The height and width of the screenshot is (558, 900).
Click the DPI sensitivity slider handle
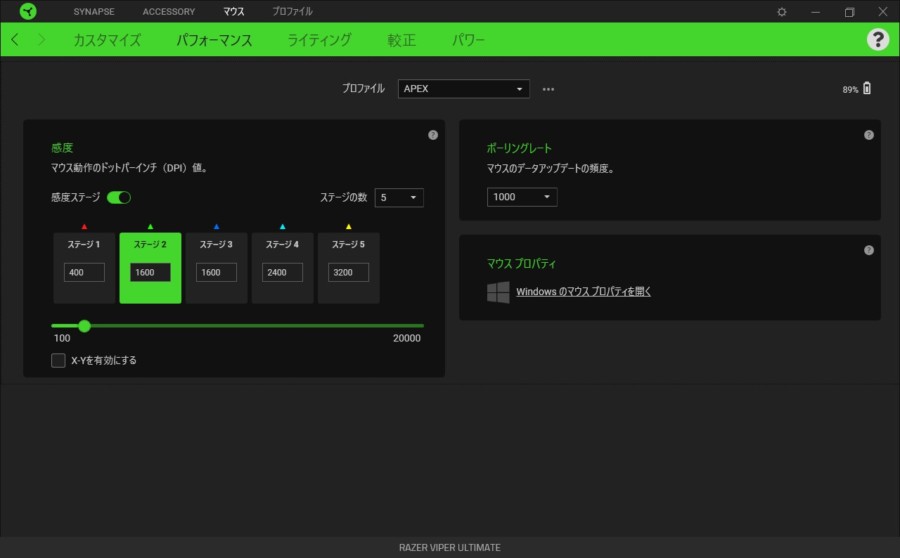84,325
